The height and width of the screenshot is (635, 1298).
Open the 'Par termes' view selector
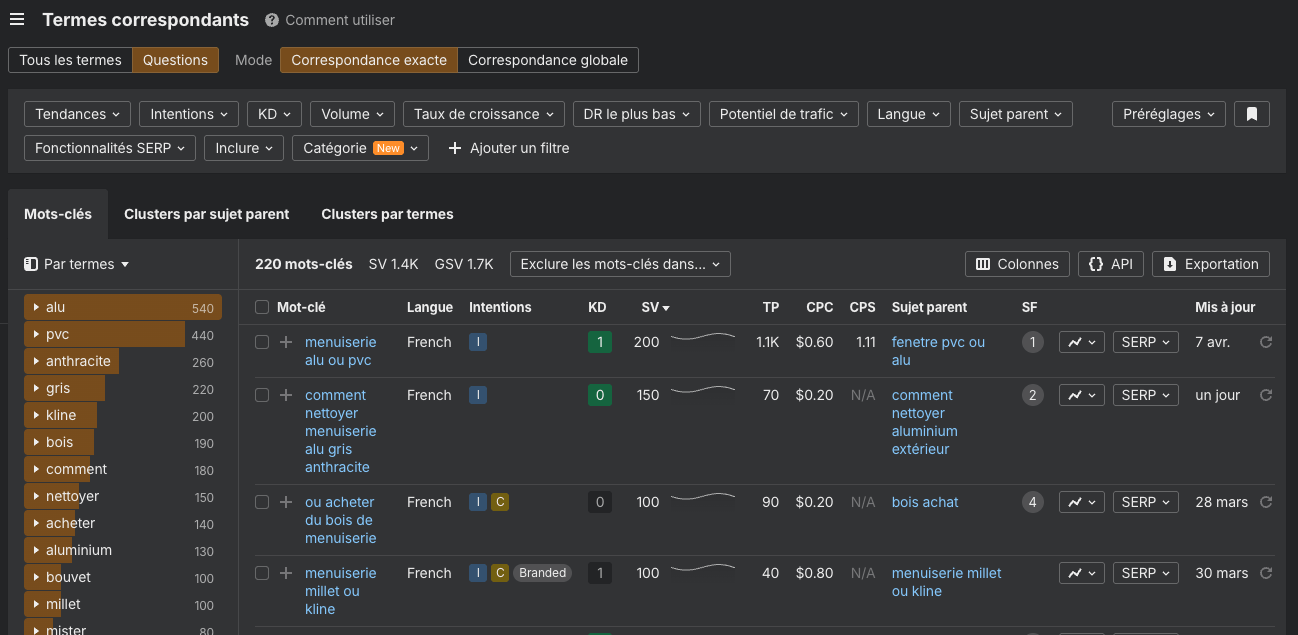click(76, 264)
